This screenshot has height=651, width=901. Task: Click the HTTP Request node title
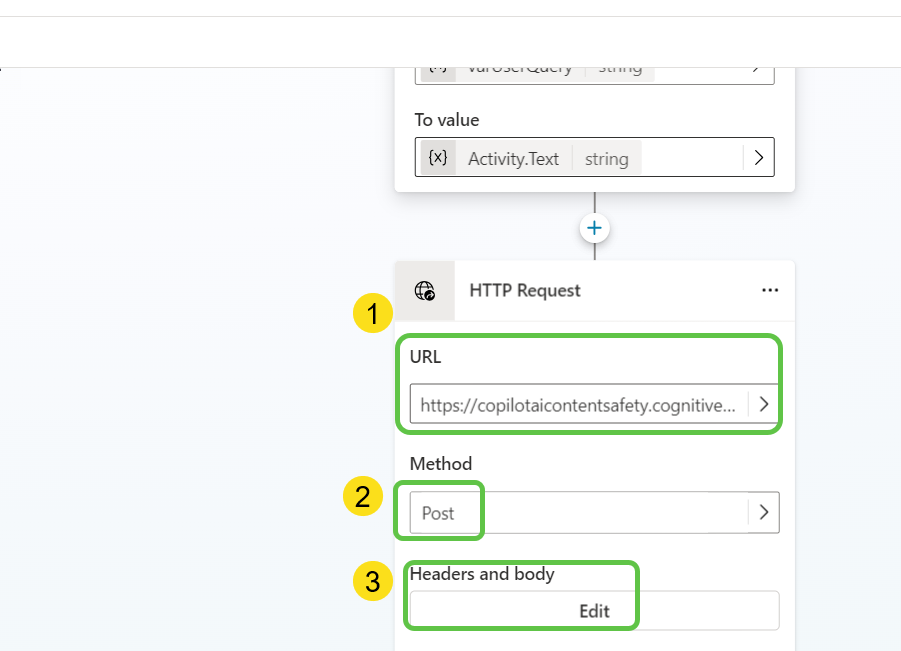525,290
